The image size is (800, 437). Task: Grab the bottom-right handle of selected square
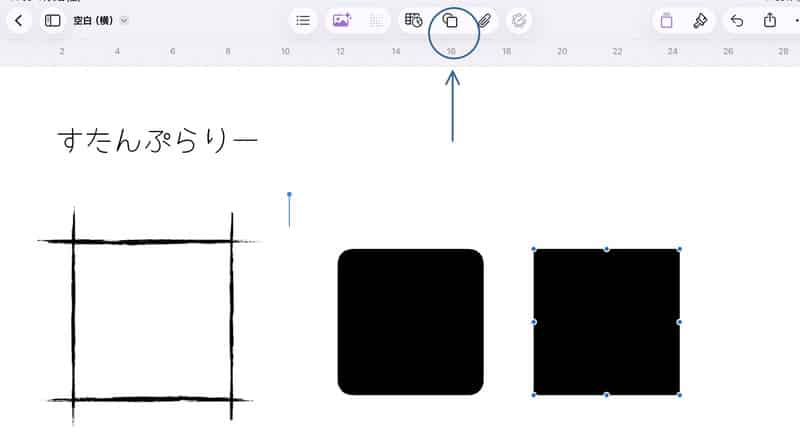pyautogui.click(x=680, y=395)
